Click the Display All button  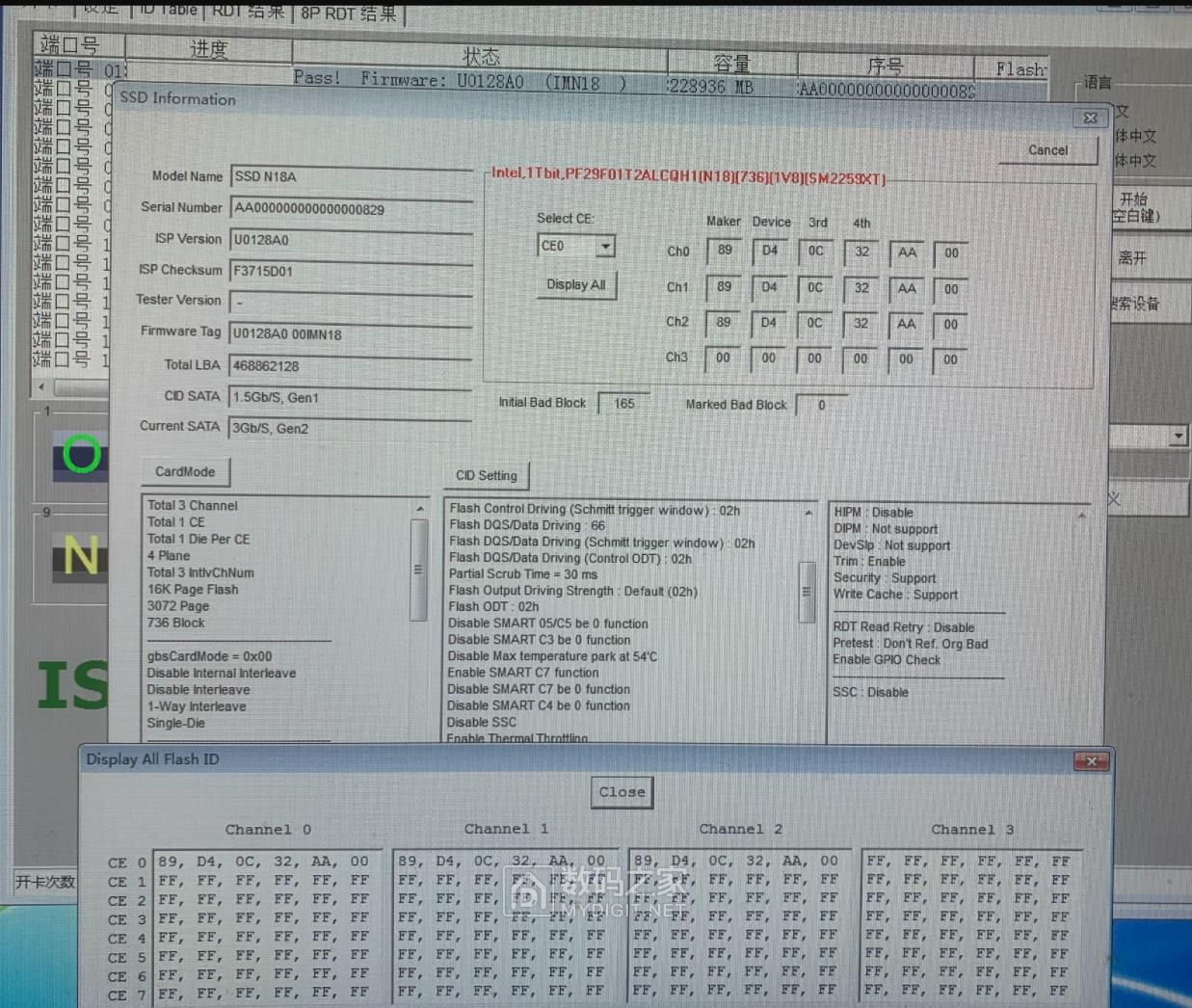coord(576,285)
